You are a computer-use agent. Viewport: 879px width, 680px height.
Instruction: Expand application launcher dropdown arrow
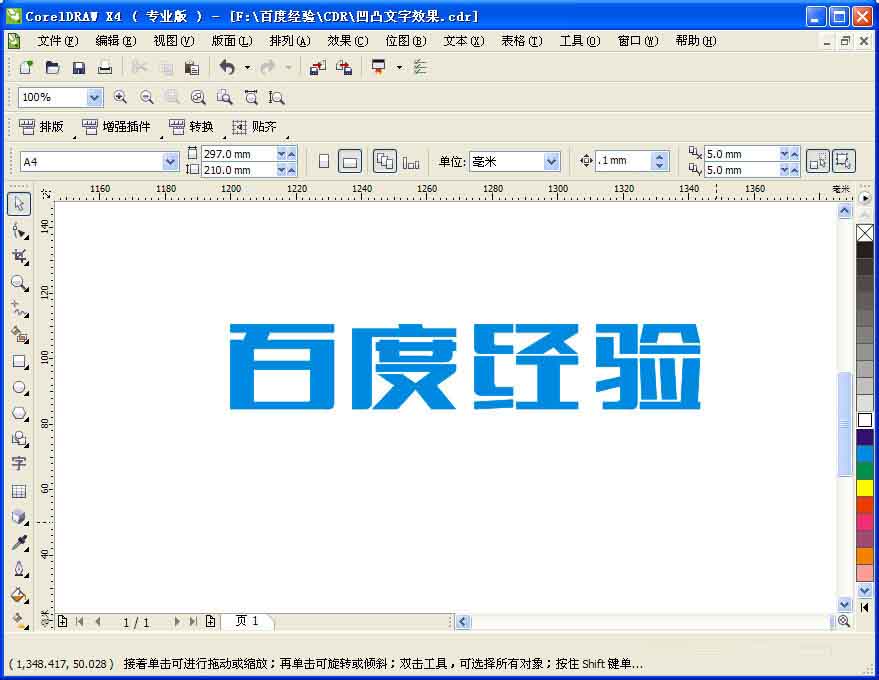(x=399, y=68)
